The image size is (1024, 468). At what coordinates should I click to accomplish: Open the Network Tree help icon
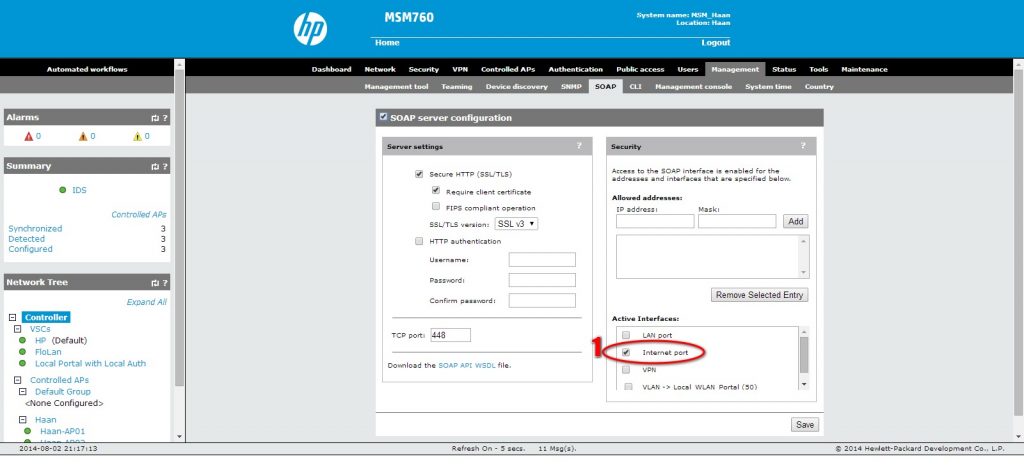pyautogui.click(x=165, y=283)
